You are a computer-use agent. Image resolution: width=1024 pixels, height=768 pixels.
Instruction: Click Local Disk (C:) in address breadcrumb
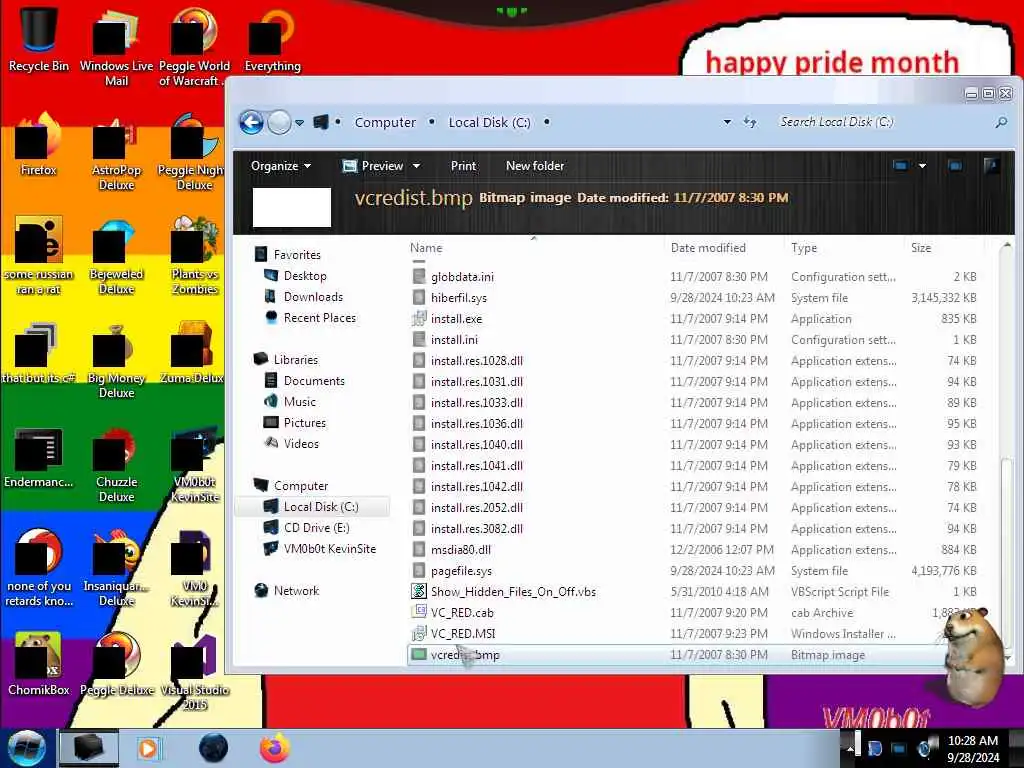click(489, 122)
